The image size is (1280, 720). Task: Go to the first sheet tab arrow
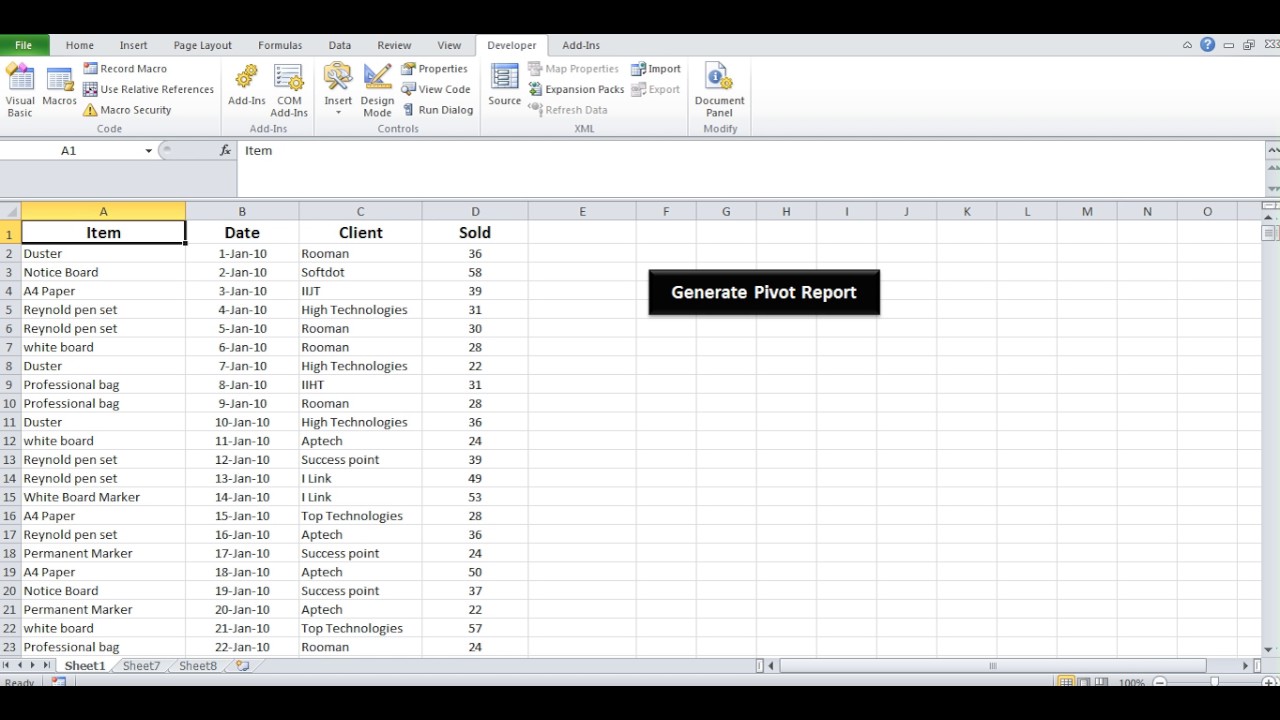point(7,665)
